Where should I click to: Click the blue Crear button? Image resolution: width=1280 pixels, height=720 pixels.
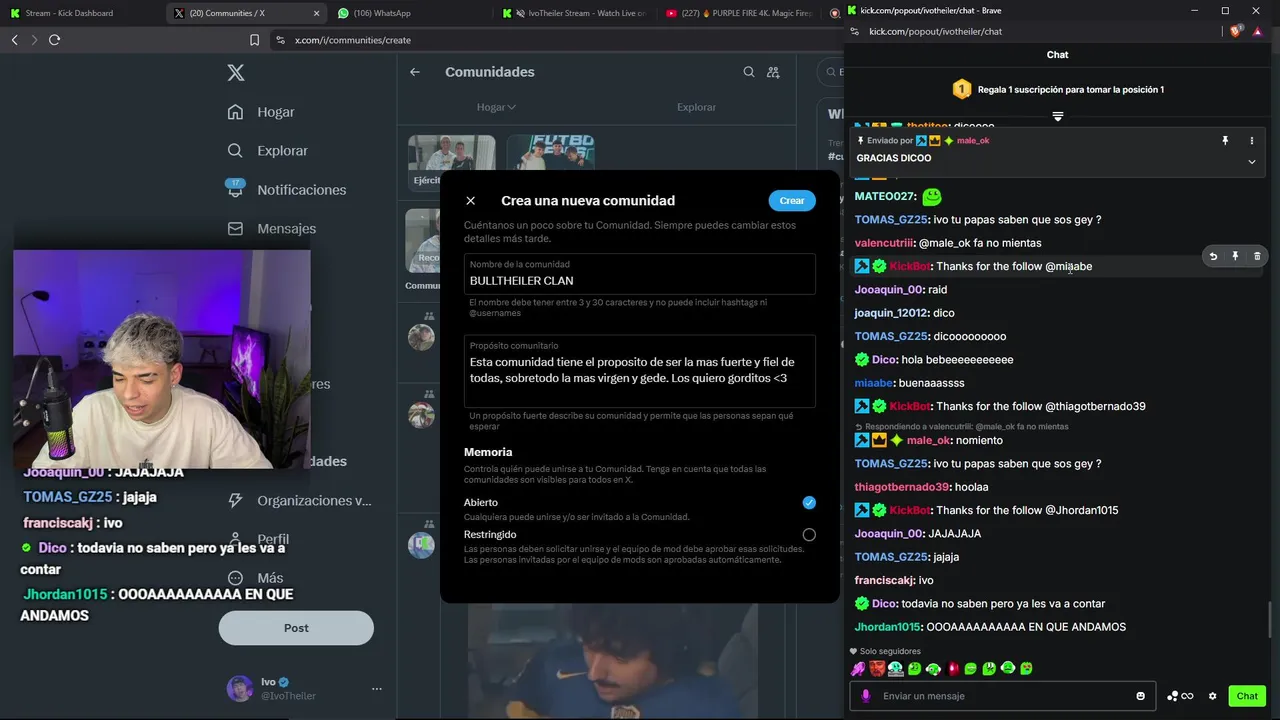click(x=792, y=201)
